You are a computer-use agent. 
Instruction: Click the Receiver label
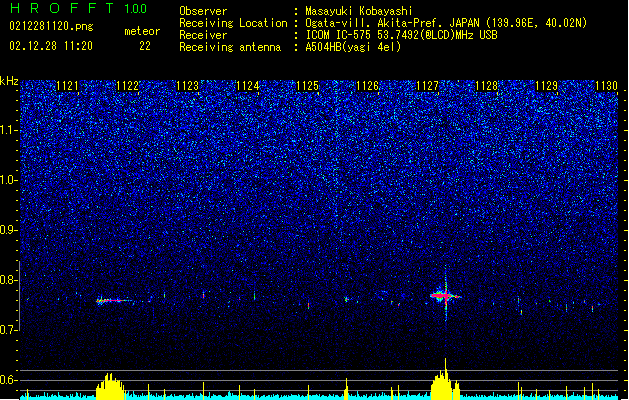tap(203, 35)
